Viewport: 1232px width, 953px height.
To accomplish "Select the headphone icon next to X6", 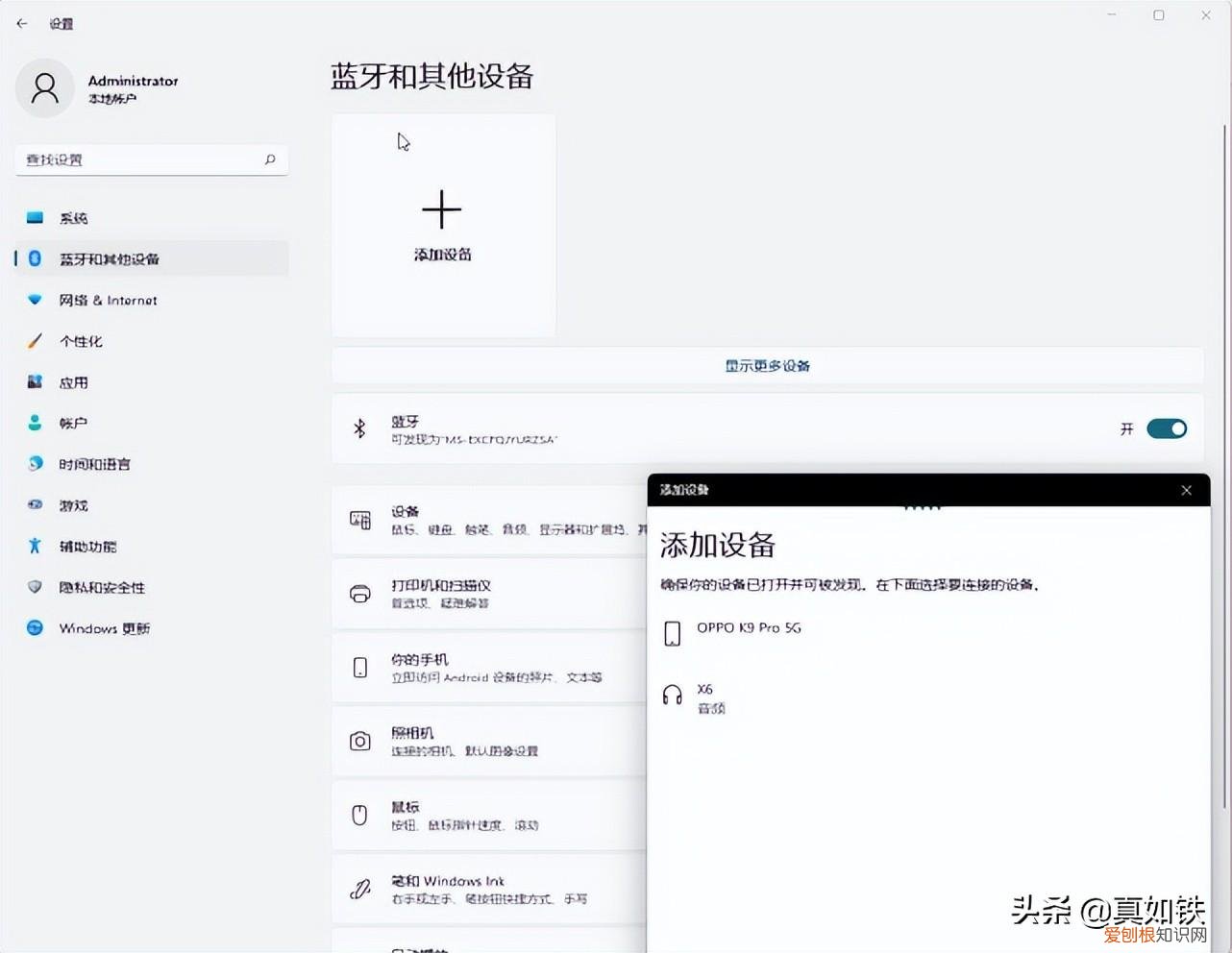I will (671, 694).
